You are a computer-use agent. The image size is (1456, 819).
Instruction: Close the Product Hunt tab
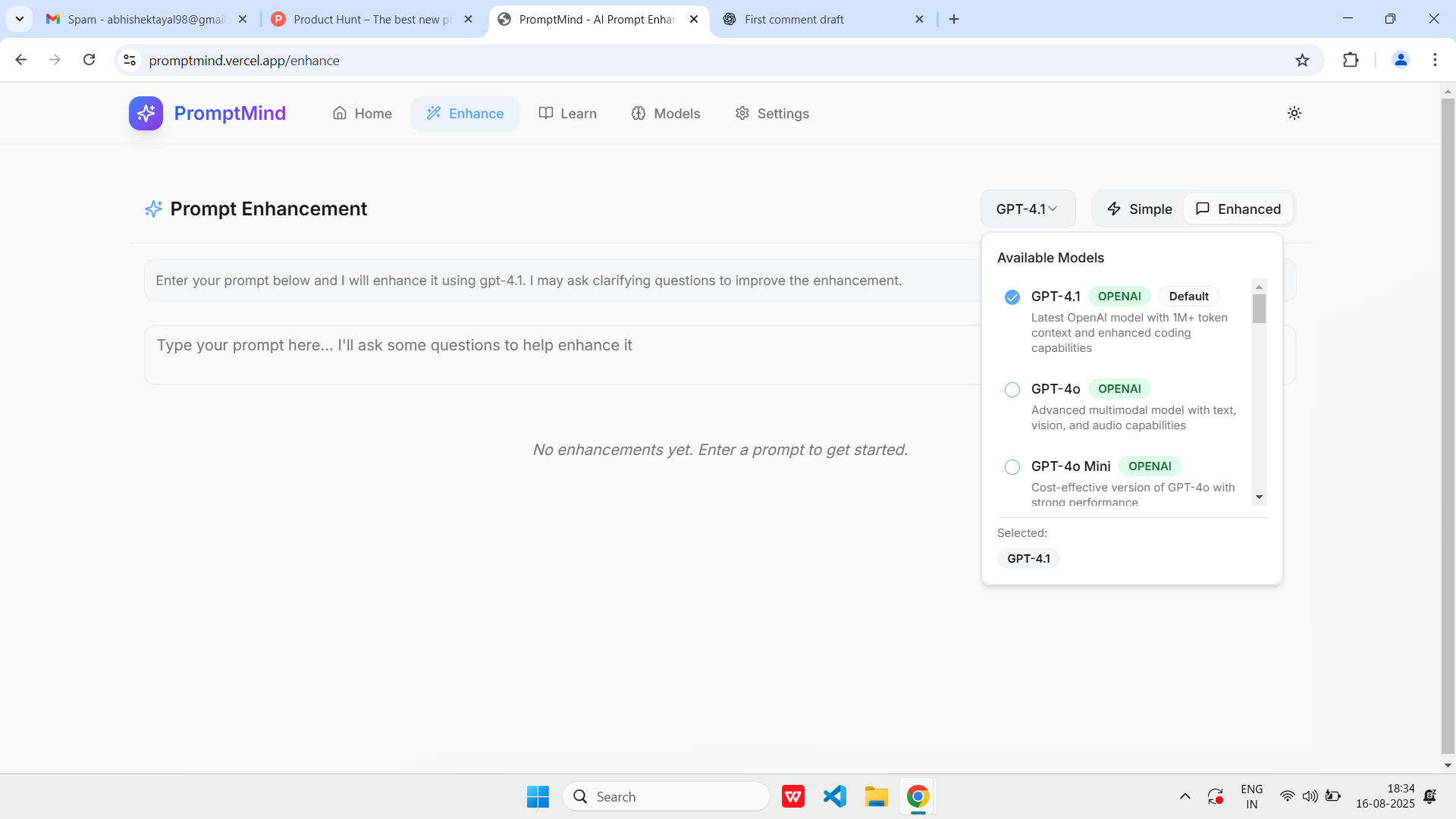tap(468, 19)
